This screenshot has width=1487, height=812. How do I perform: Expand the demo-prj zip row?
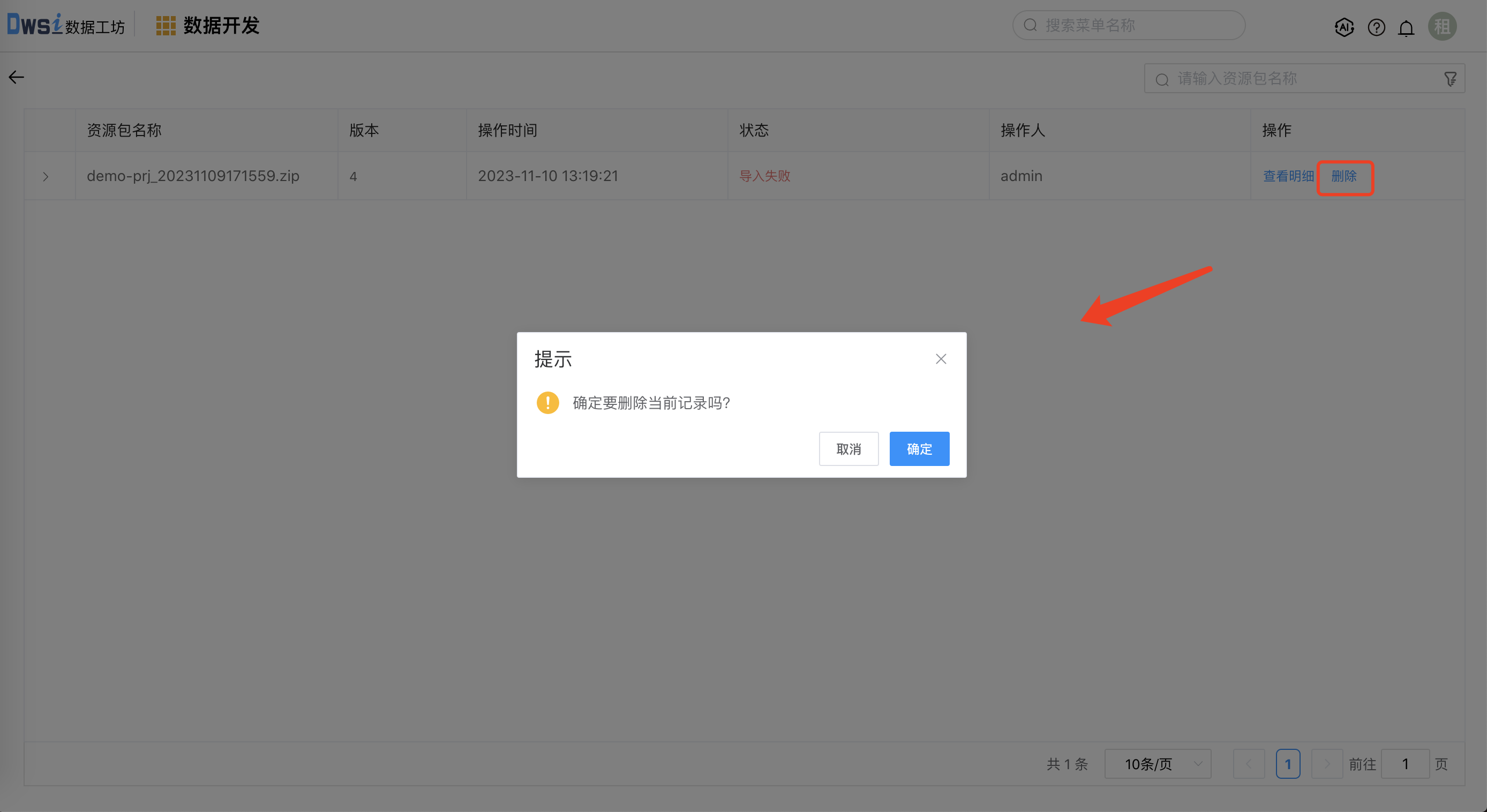(46, 177)
